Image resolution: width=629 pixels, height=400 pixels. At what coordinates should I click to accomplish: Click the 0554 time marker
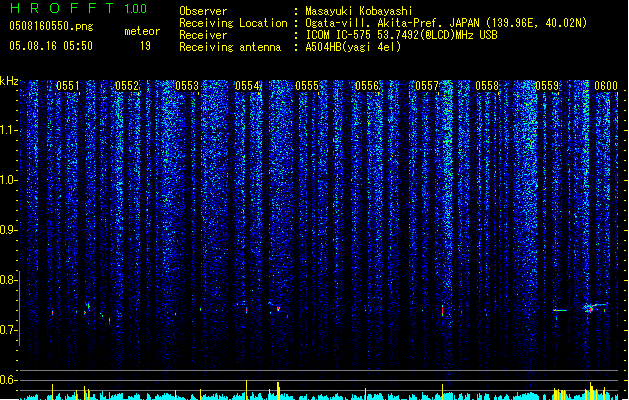click(247, 86)
